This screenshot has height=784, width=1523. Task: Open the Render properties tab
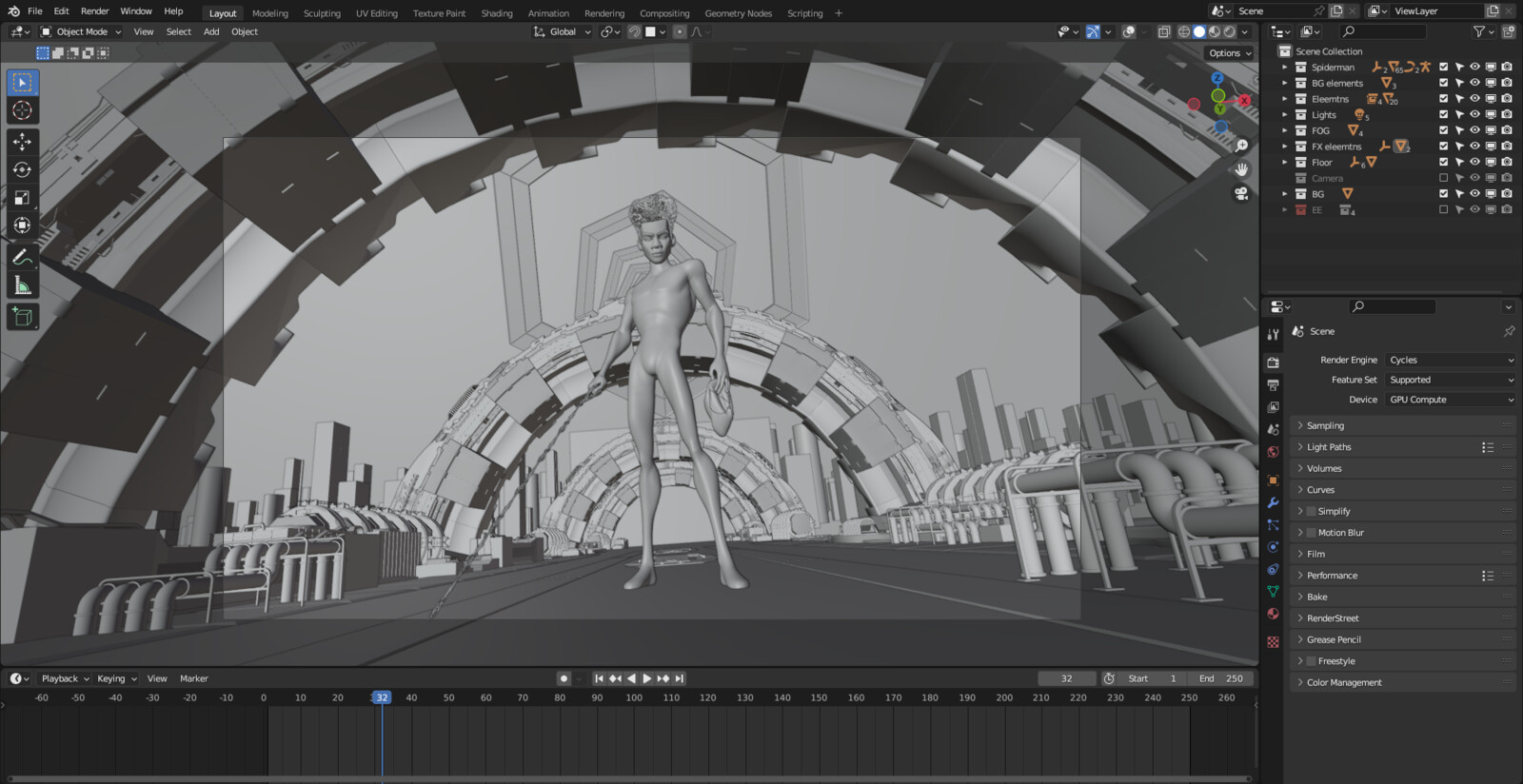[x=1273, y=363]
